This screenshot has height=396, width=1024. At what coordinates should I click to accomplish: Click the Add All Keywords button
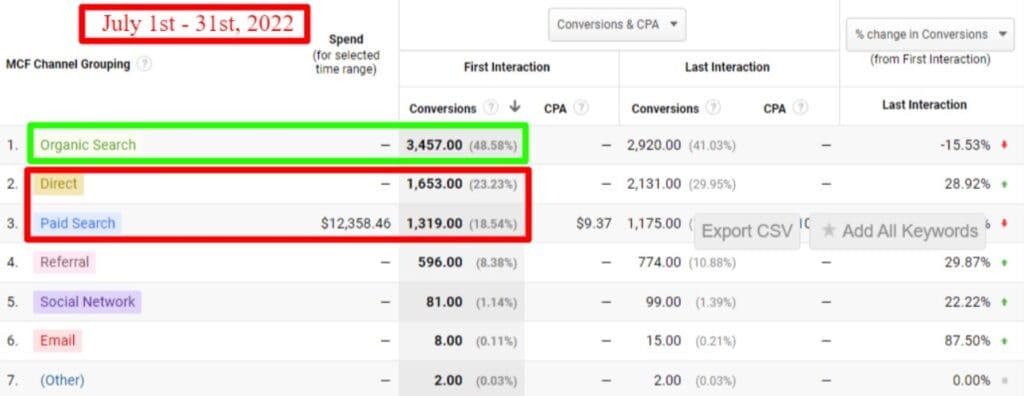coord(898,231)
